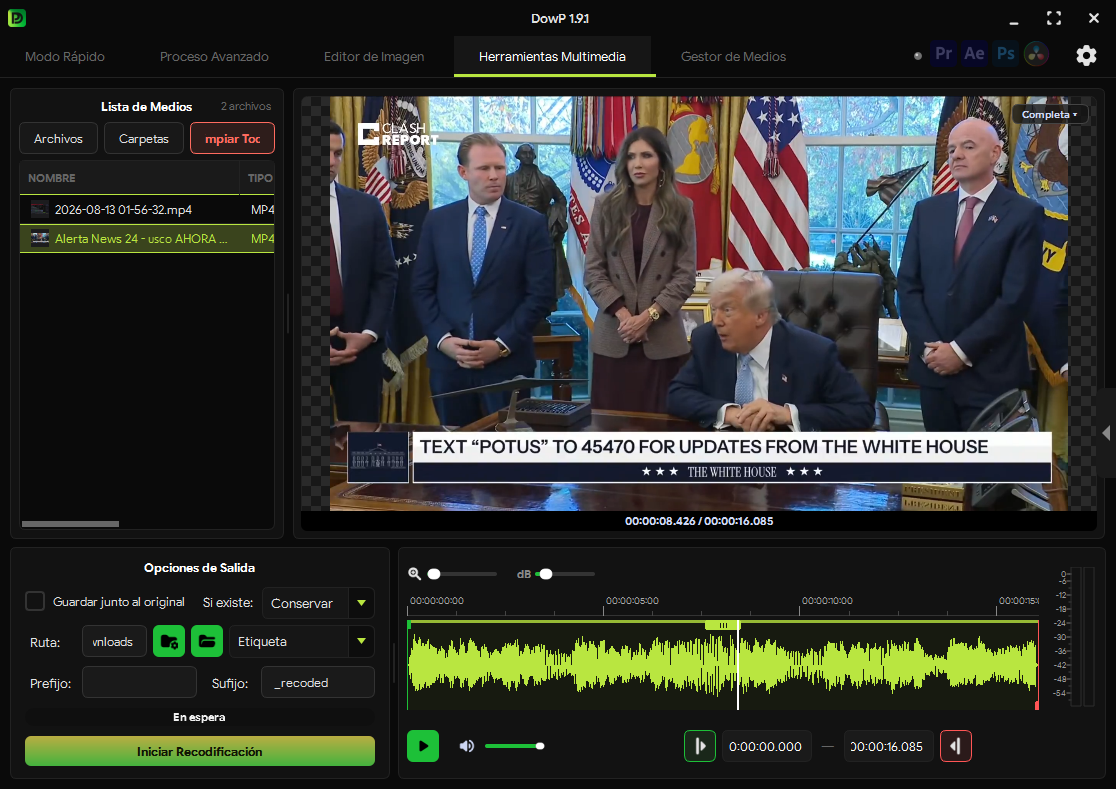This screenshot has height=789, width=1116.
Task: Mute audio with the speaker icon
Action: tap(467, 746)
